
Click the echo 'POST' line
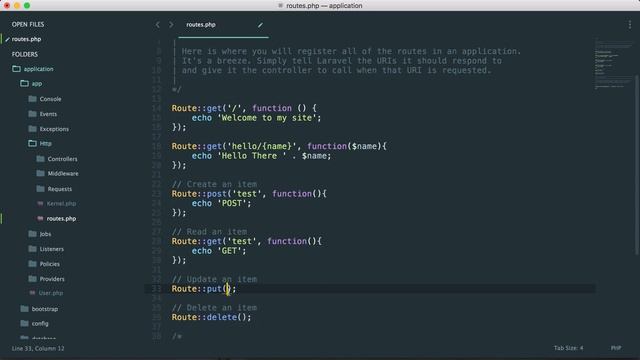(x=222, y=203)
